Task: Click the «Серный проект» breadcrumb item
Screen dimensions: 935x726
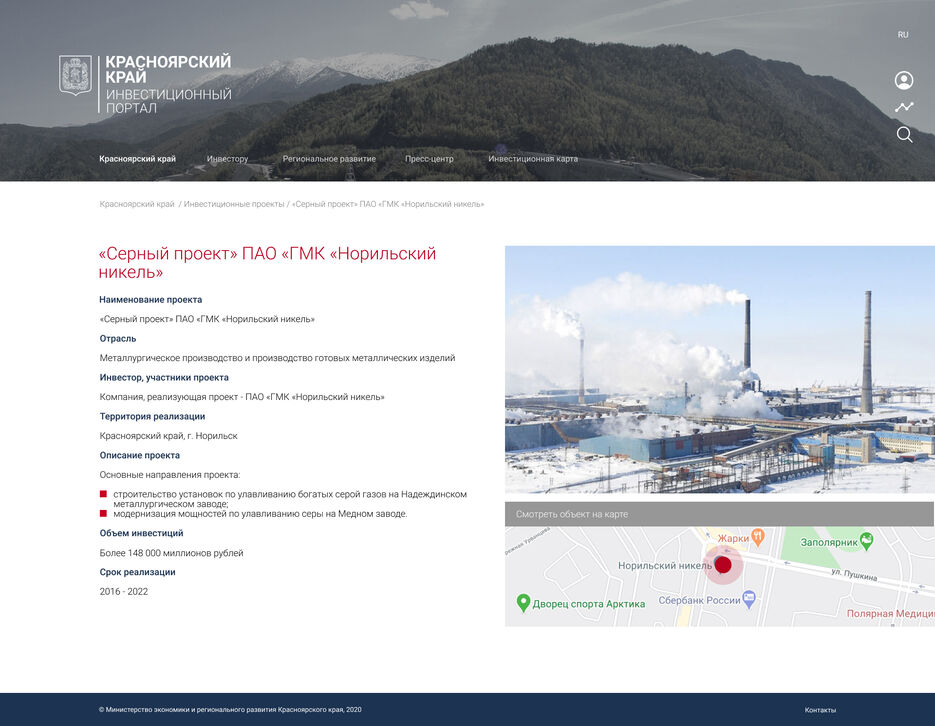Action: tap(388, 204)
